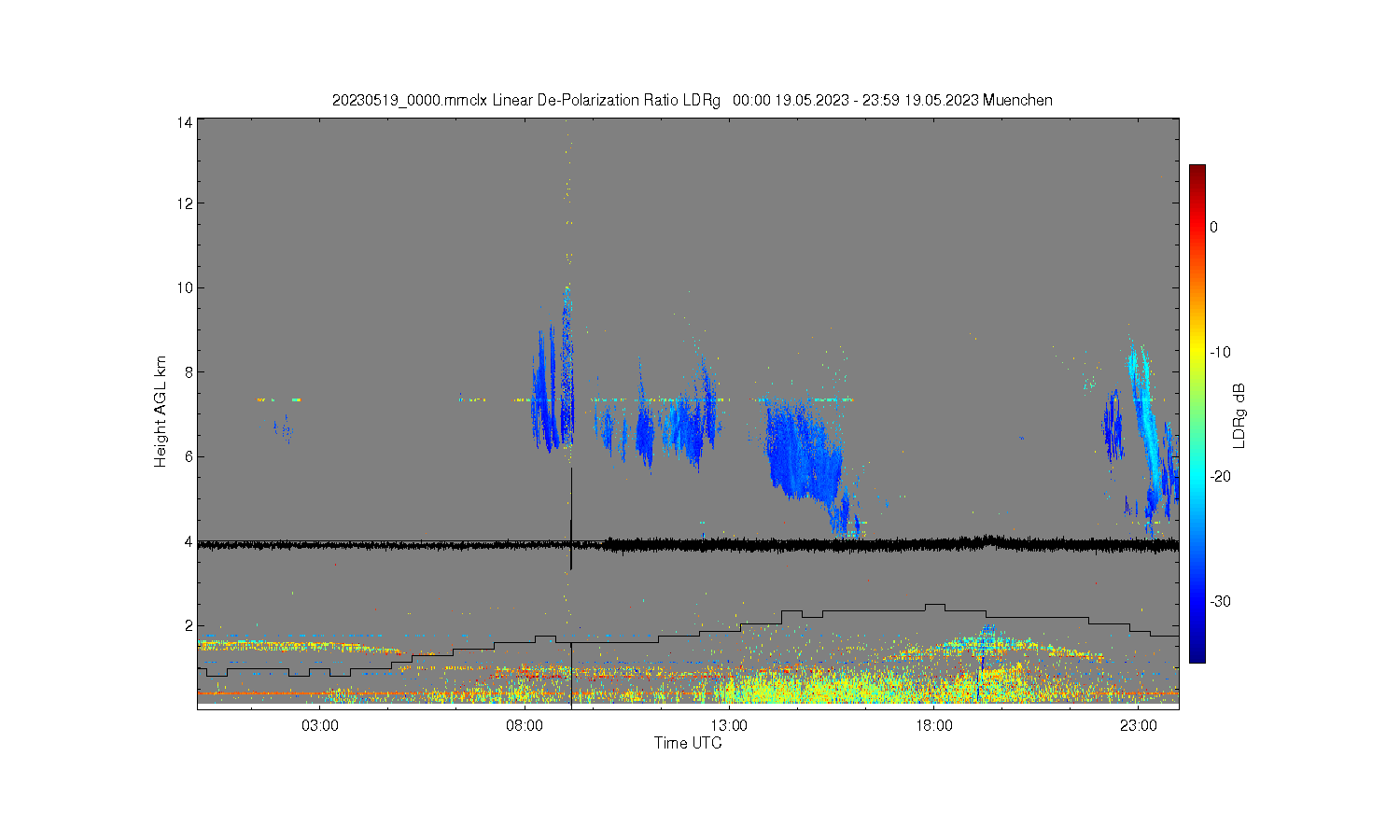Click the 08:00 time tick label
This screenshot has height=840, width=1400.
pos(525,725)
